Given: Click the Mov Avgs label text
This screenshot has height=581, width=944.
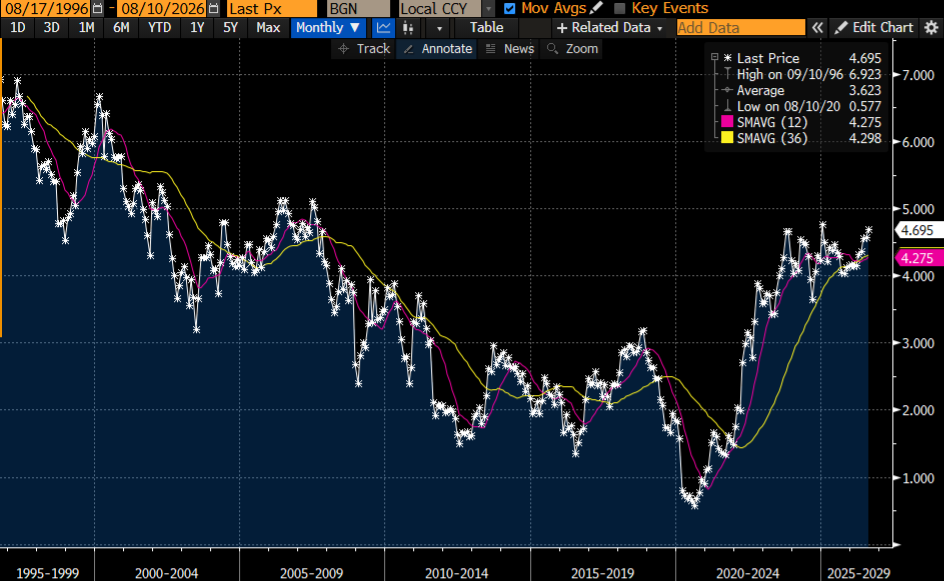Looking at the screenshot, I should tap(554, 8).
